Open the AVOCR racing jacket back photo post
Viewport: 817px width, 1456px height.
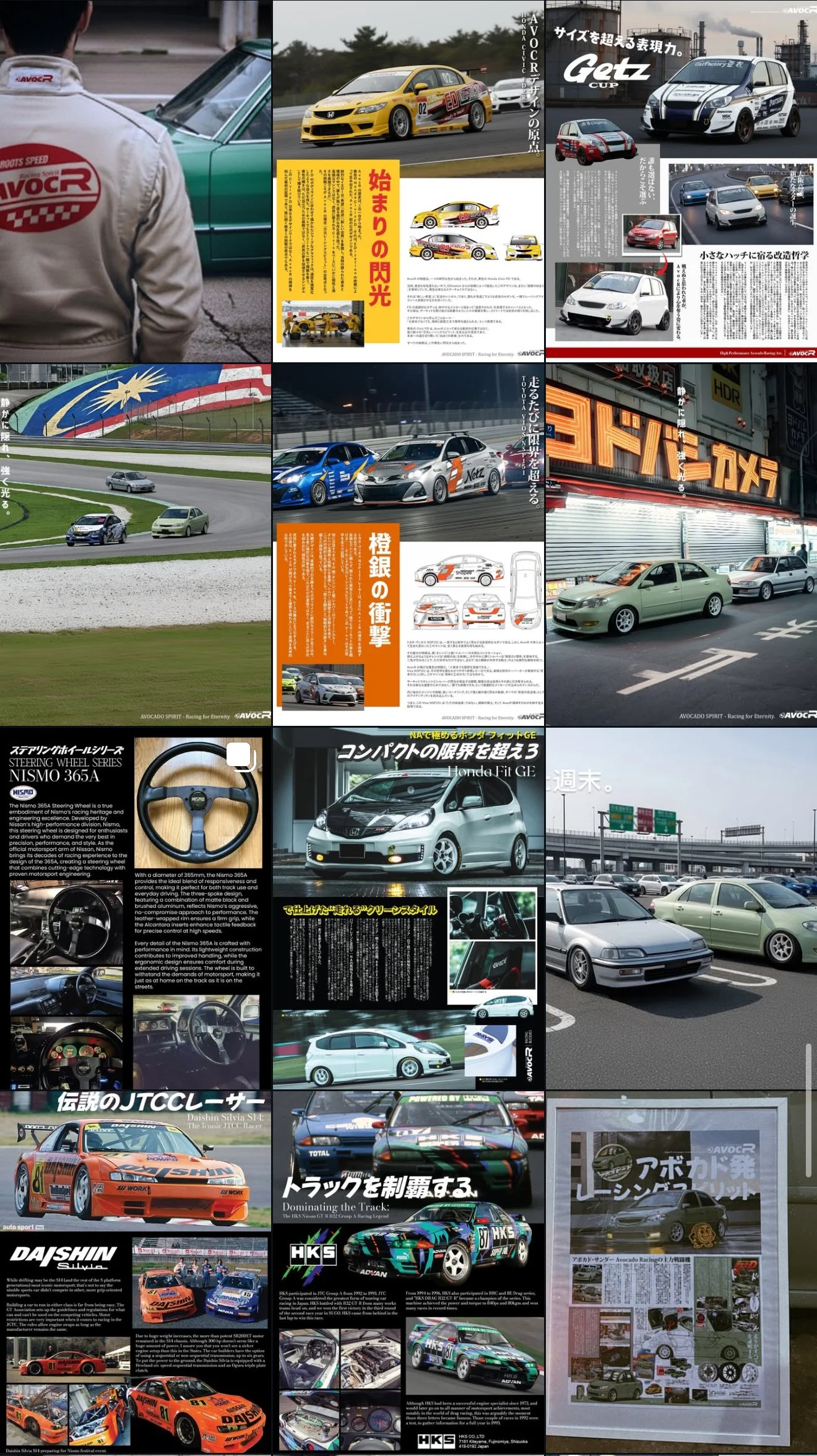click(x=136, y=181)
